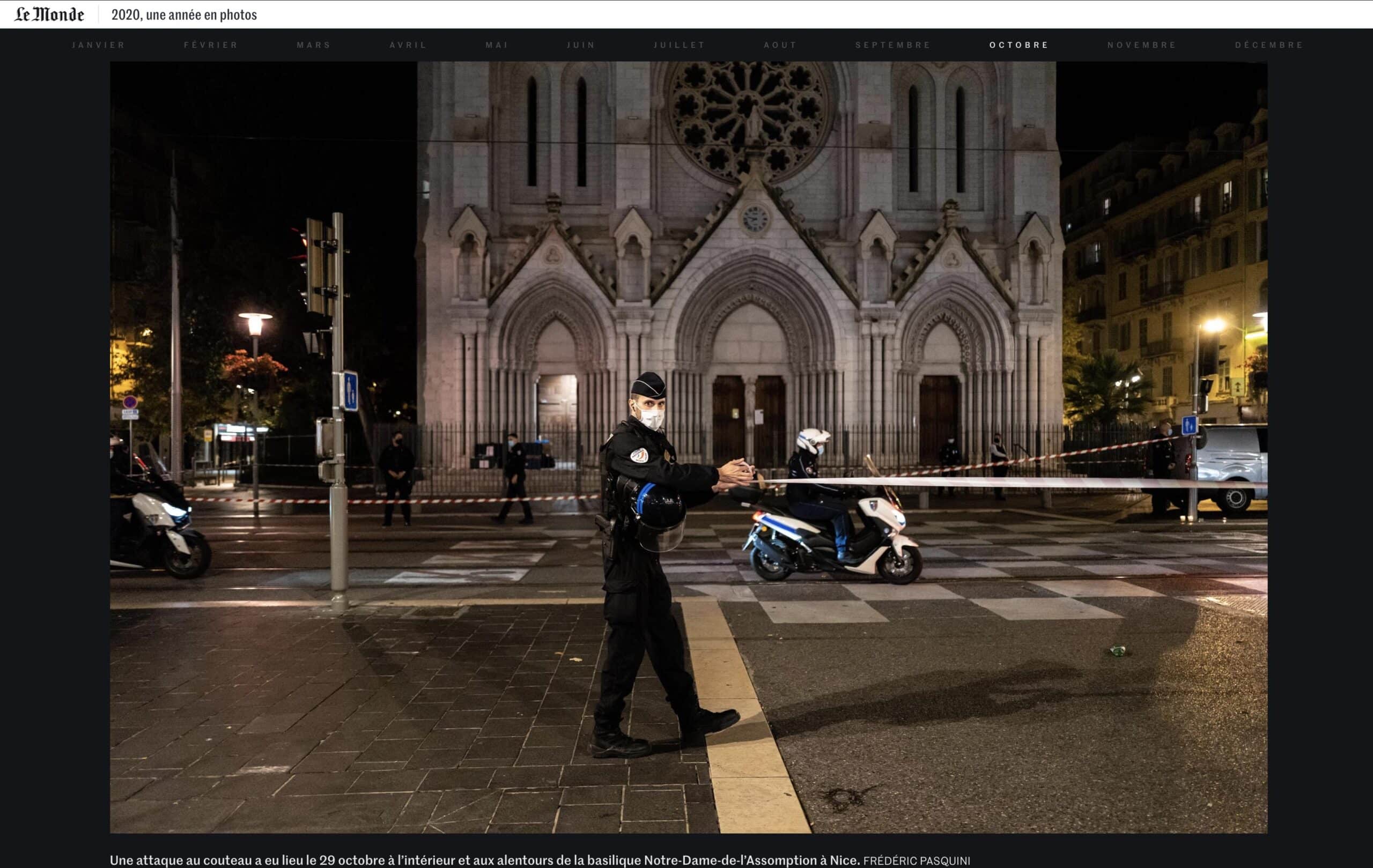The height and width of the screenshot is (868, 1373).
Task: Select JUILLET in the month navigation
Action: coord(680,45)
